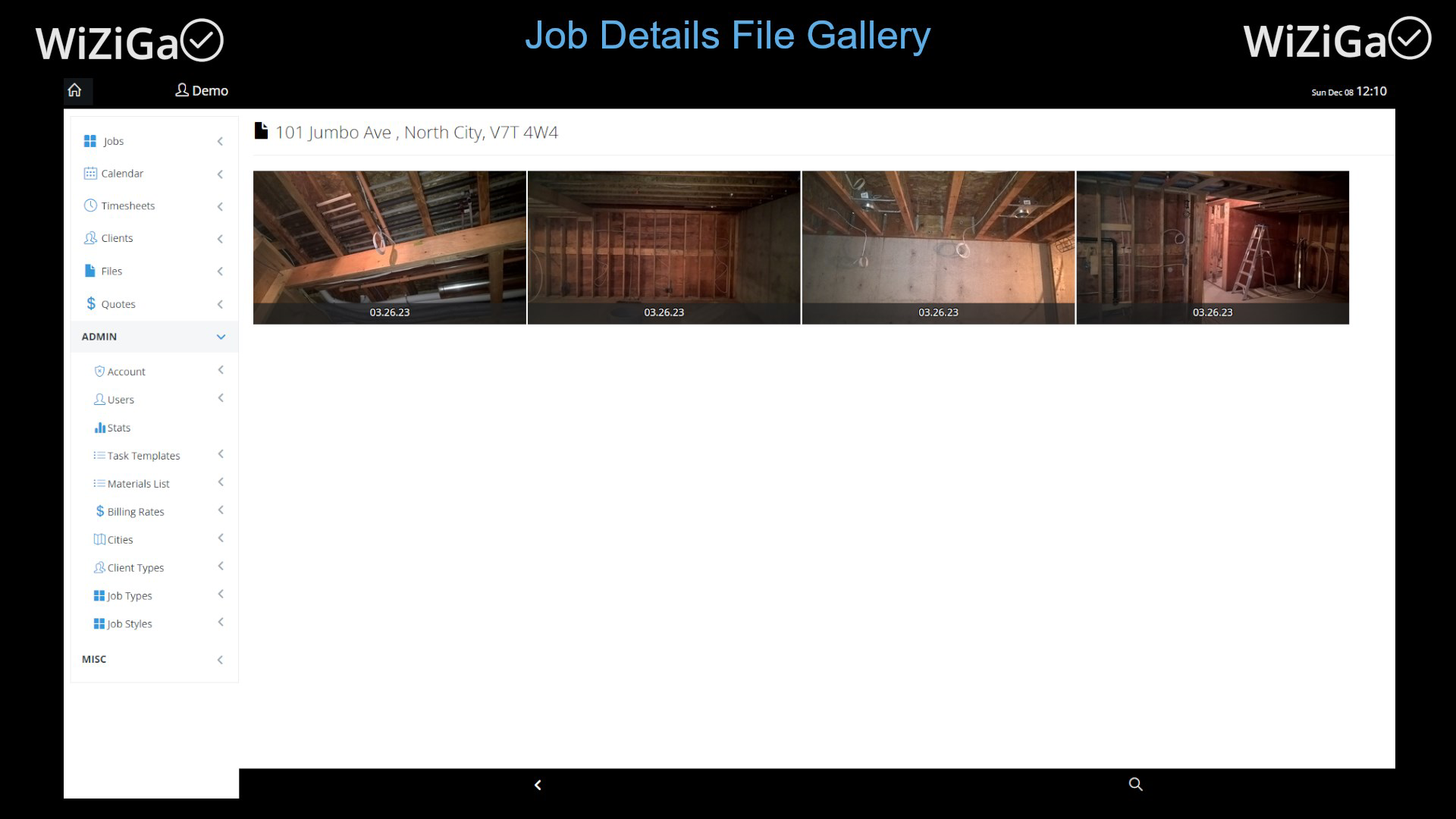This screenshot has height=819, width=1456.
Task: Click the Files document icon
Action: click(x=90, y=271)
